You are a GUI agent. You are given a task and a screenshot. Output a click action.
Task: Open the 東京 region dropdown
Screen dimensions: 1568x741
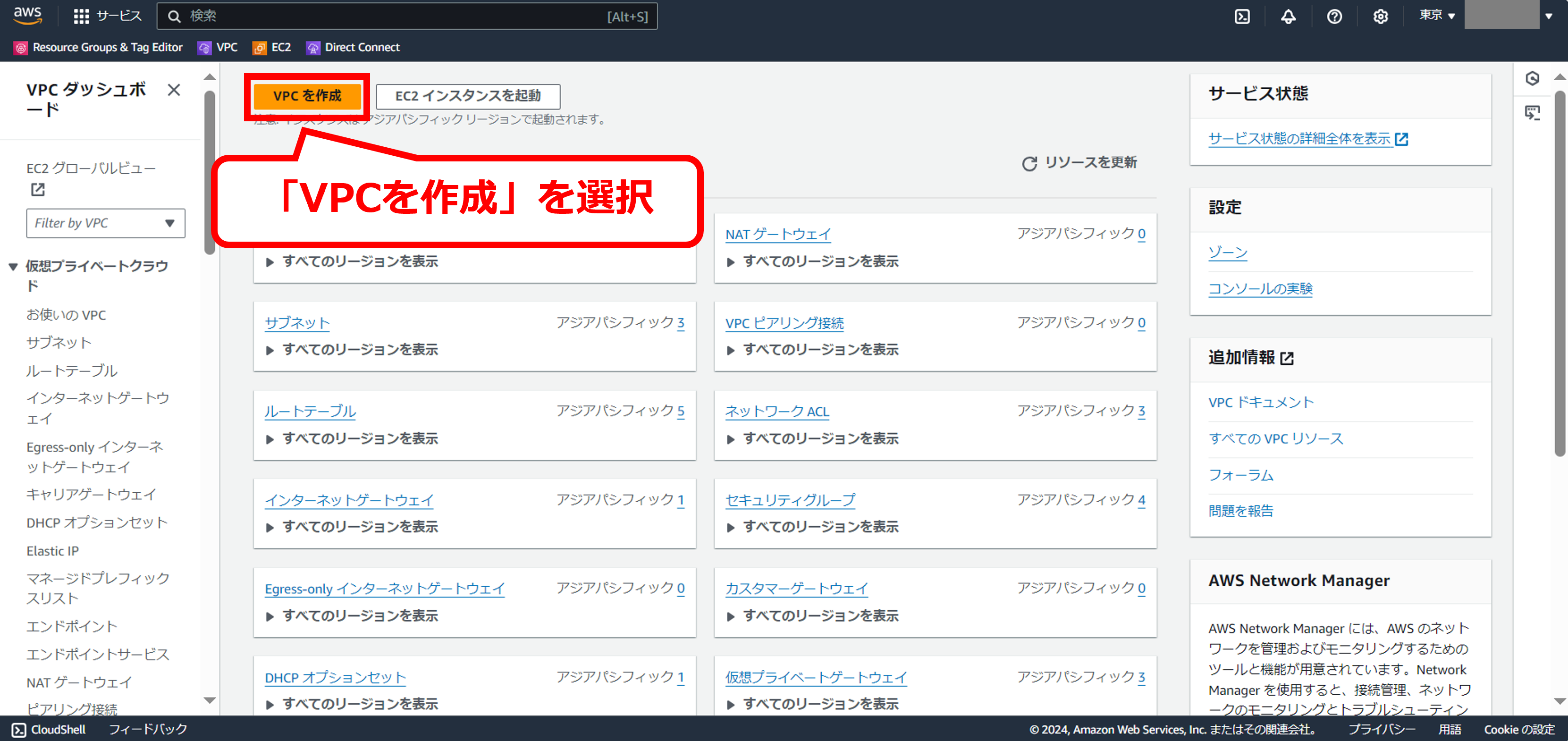[1437, 15]
